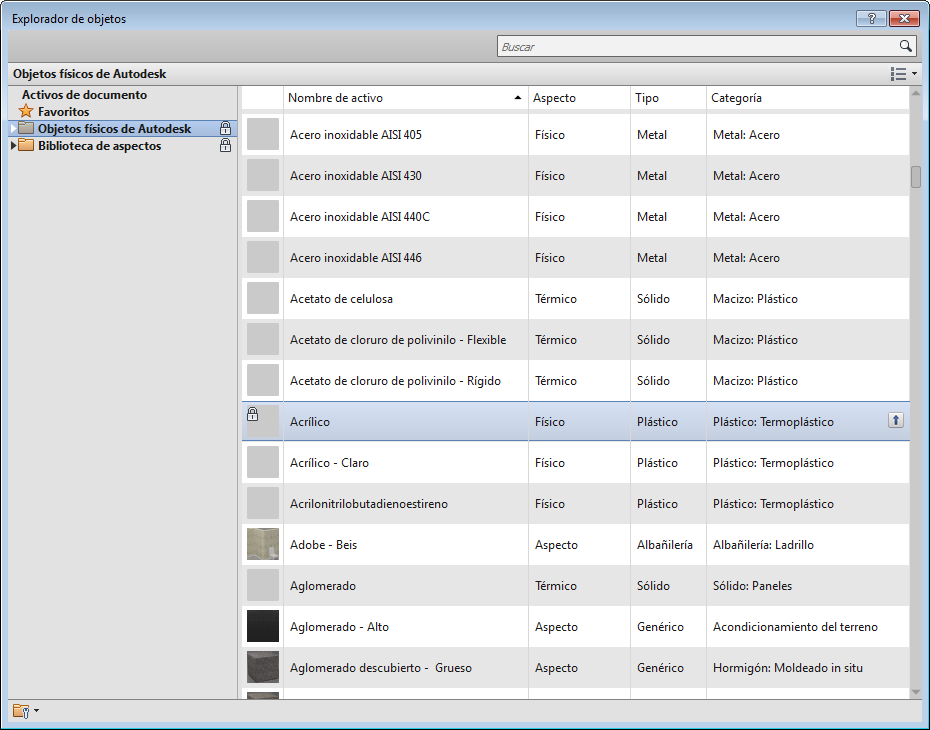Click the lock icon beside Objetos físicos de Autodesk

point(225,127)
